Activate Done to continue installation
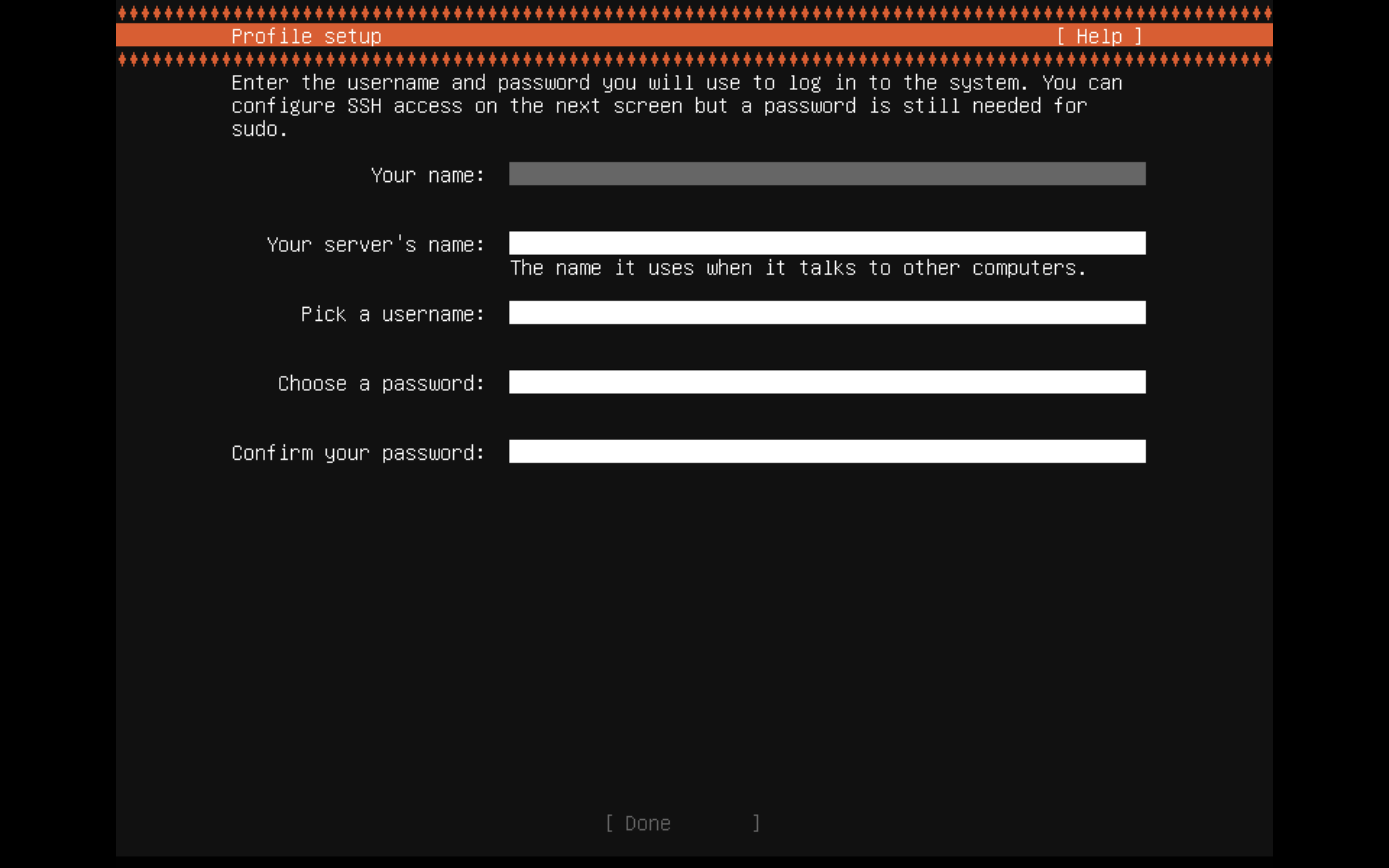The image size is (1389, 868). coord(637,823)
